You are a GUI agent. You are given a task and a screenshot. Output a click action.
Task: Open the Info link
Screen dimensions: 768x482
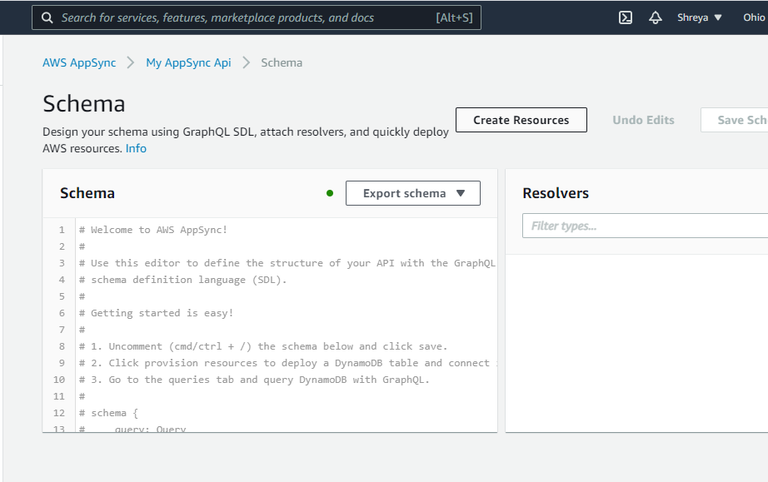(136, 148)
